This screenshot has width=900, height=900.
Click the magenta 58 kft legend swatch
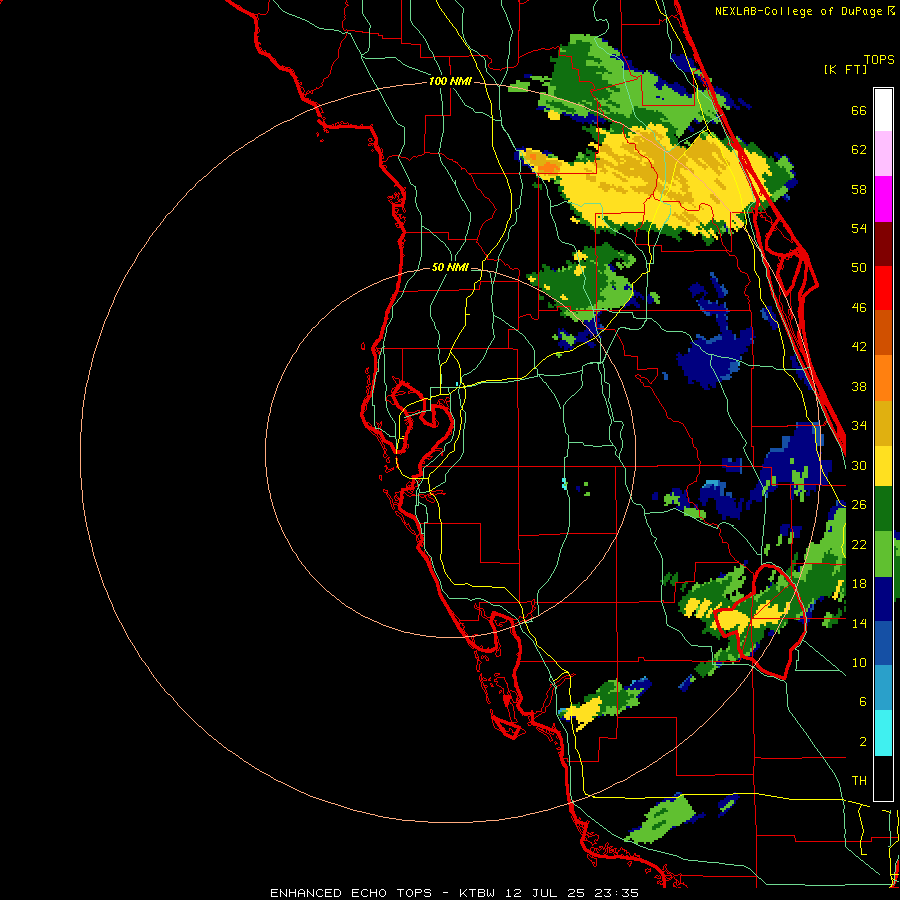pyautogui.click(x=883, y=199)
